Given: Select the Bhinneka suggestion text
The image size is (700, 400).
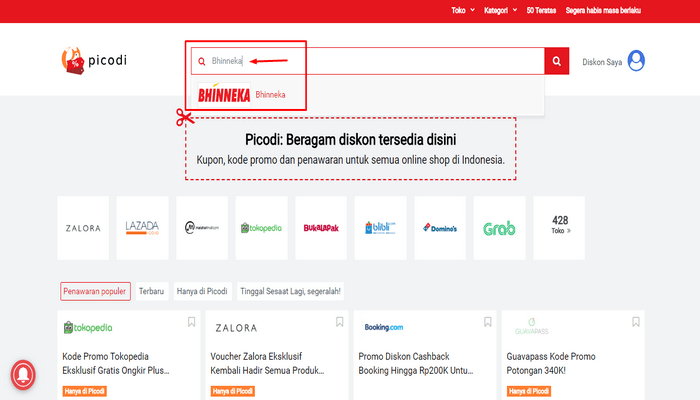Looking at the screenshot, I should point(270,95).
